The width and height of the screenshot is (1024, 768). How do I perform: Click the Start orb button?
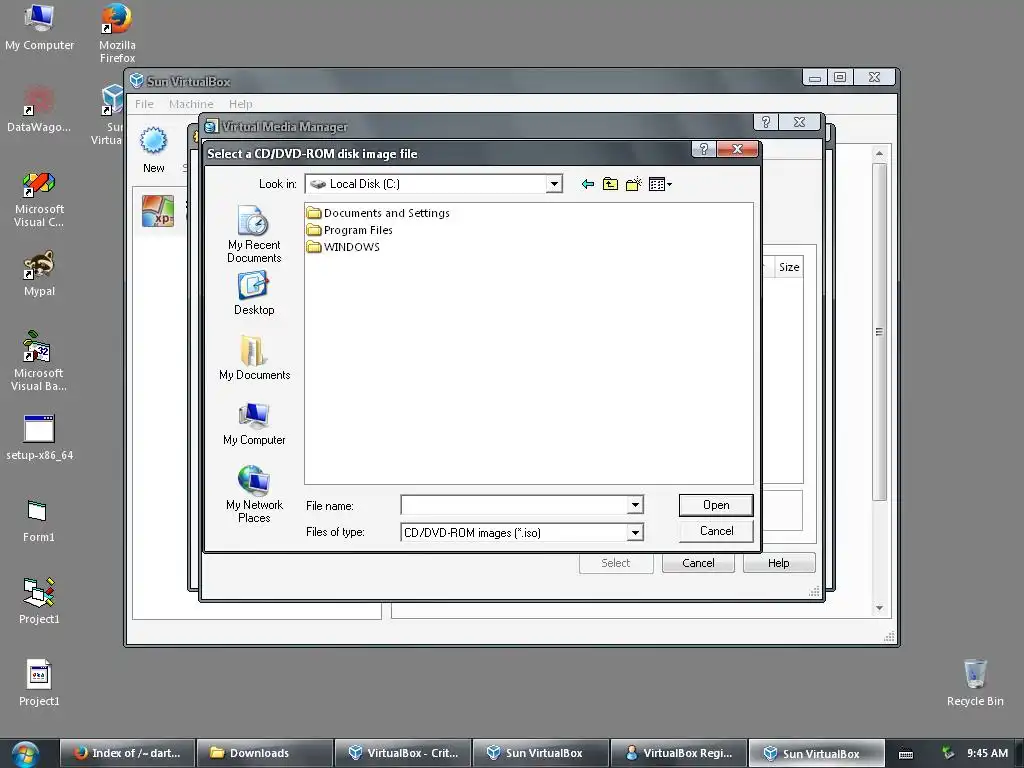click(25, 753)
